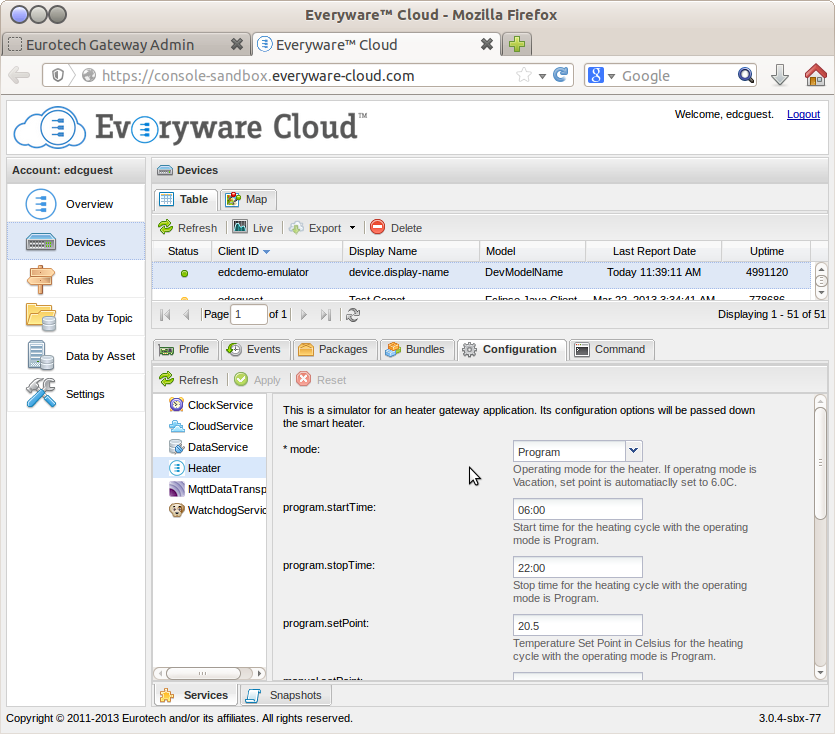The width and height of the screenshot is (835, 734).
Task: Open Settings in the sidebar
Action: pyautogui.click(x=76, y=394)
